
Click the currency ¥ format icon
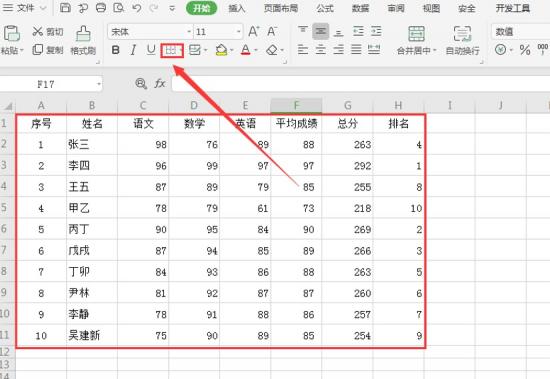pyautogui.click(x=501, y=49)
